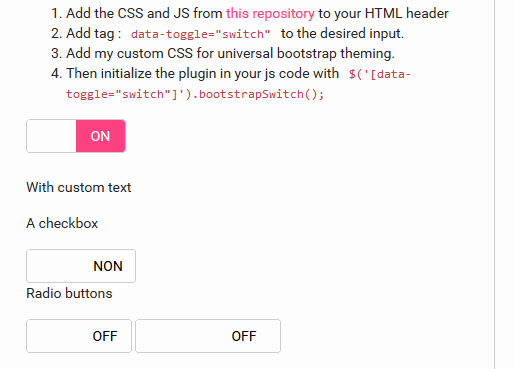Click the 'Add tag :' text in step two
This screenshot has height=369, width=514.
click(x=93, y=34)
